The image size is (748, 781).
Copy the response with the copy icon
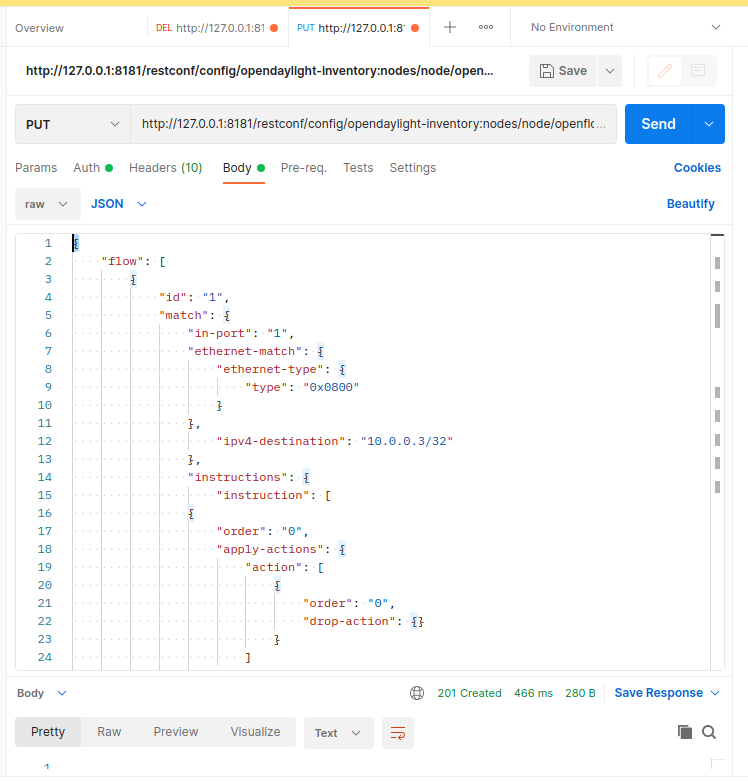pyautogui.click(x=685, y=732)
